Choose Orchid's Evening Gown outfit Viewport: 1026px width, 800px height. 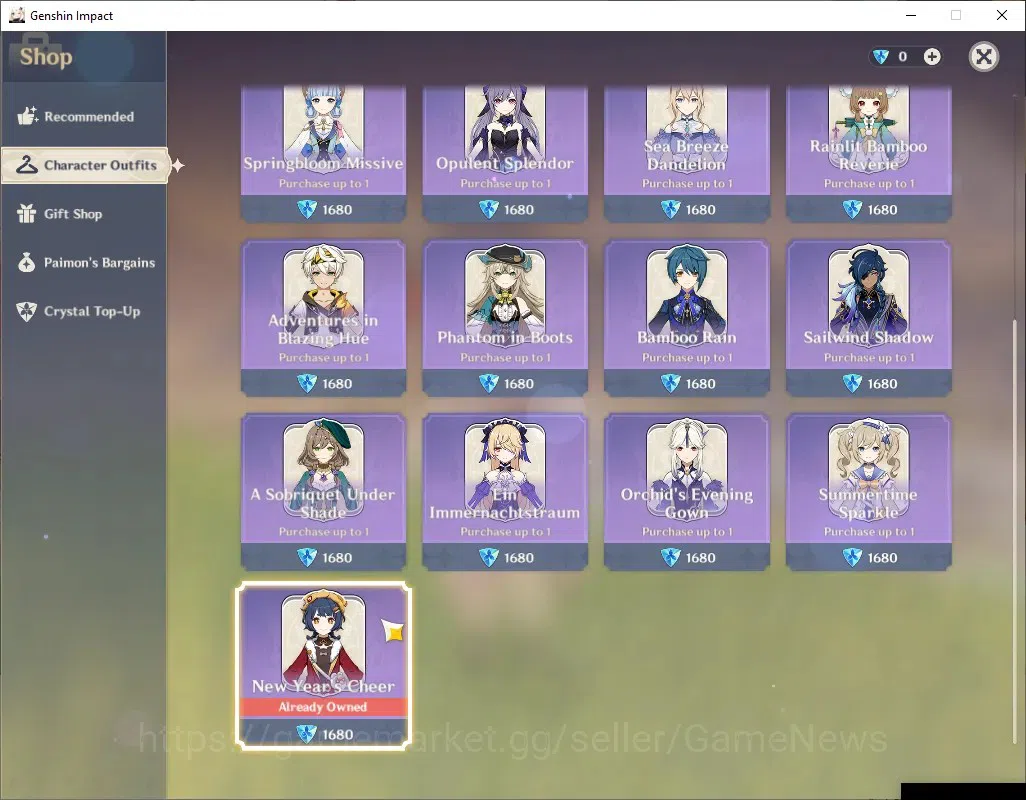click(686, 492)
